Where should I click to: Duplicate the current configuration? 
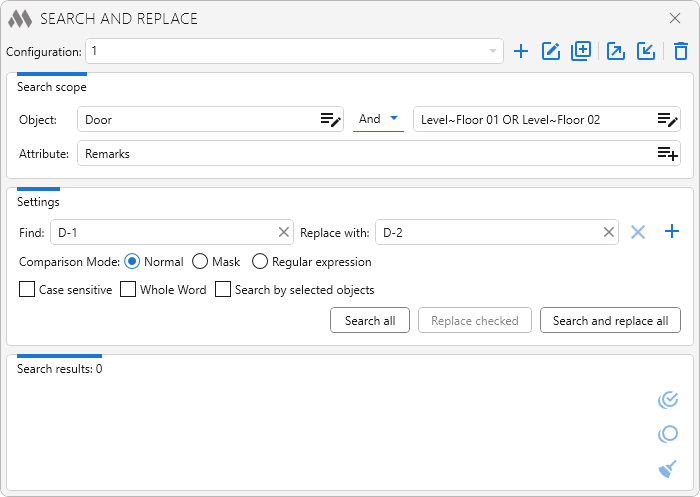point(581,51)
